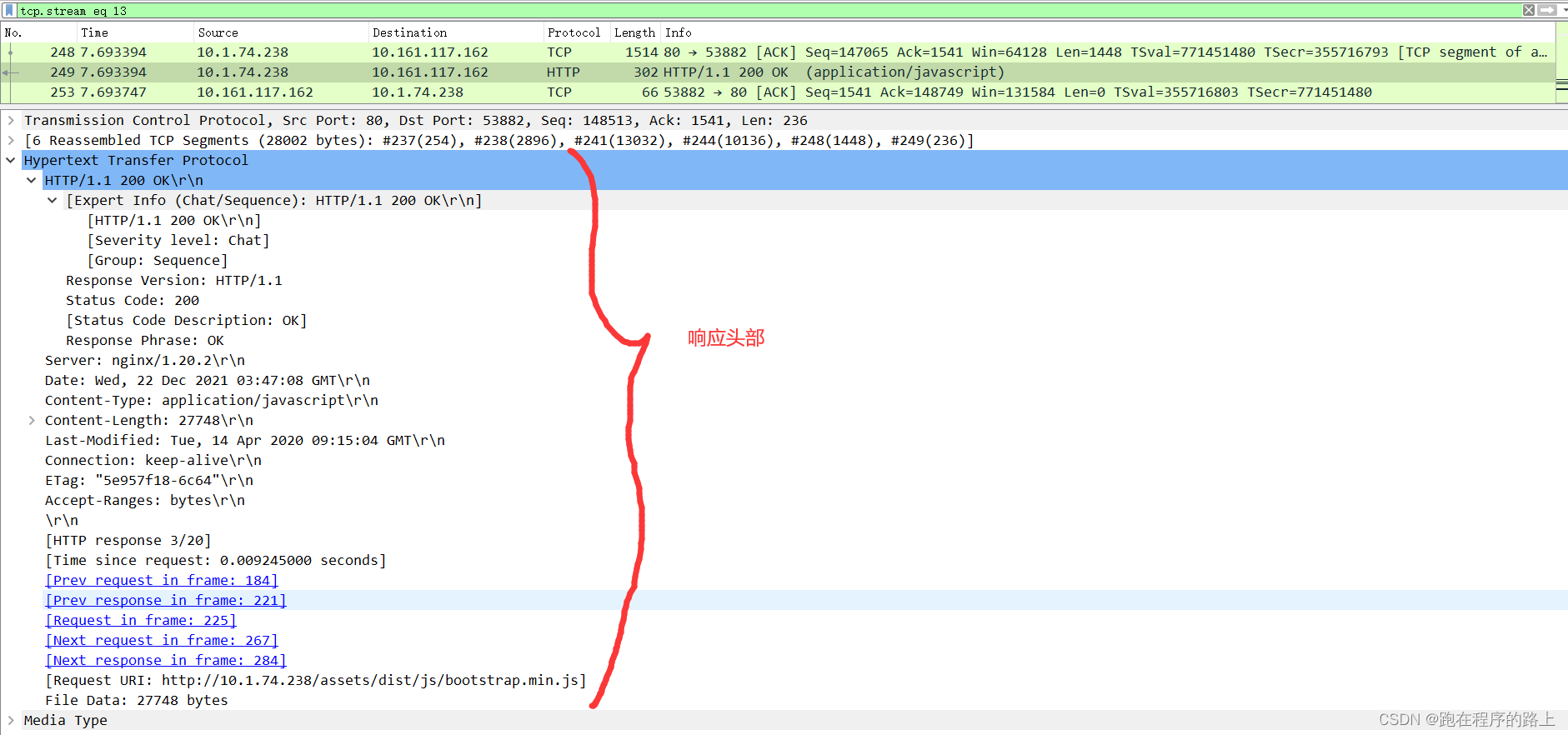The image size is (1568, 735).
Task: Expand the Transmission Control Protocol node
Action: click(x=11, y=120)
